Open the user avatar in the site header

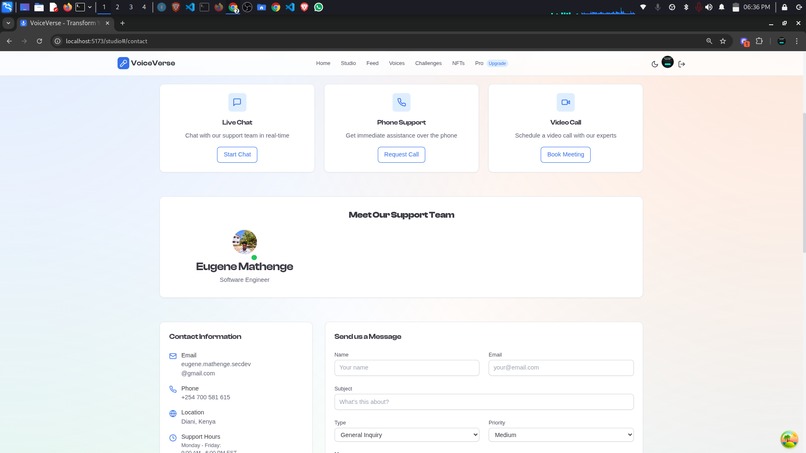point(667,62)
